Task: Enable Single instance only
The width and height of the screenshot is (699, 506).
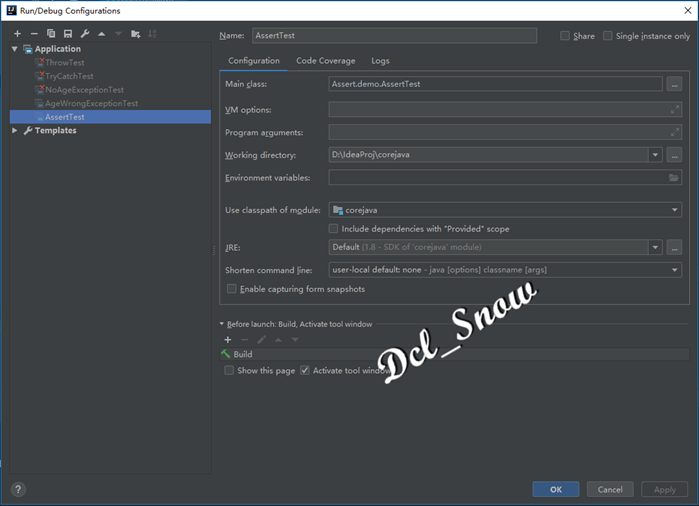Action: coord(608,36)
